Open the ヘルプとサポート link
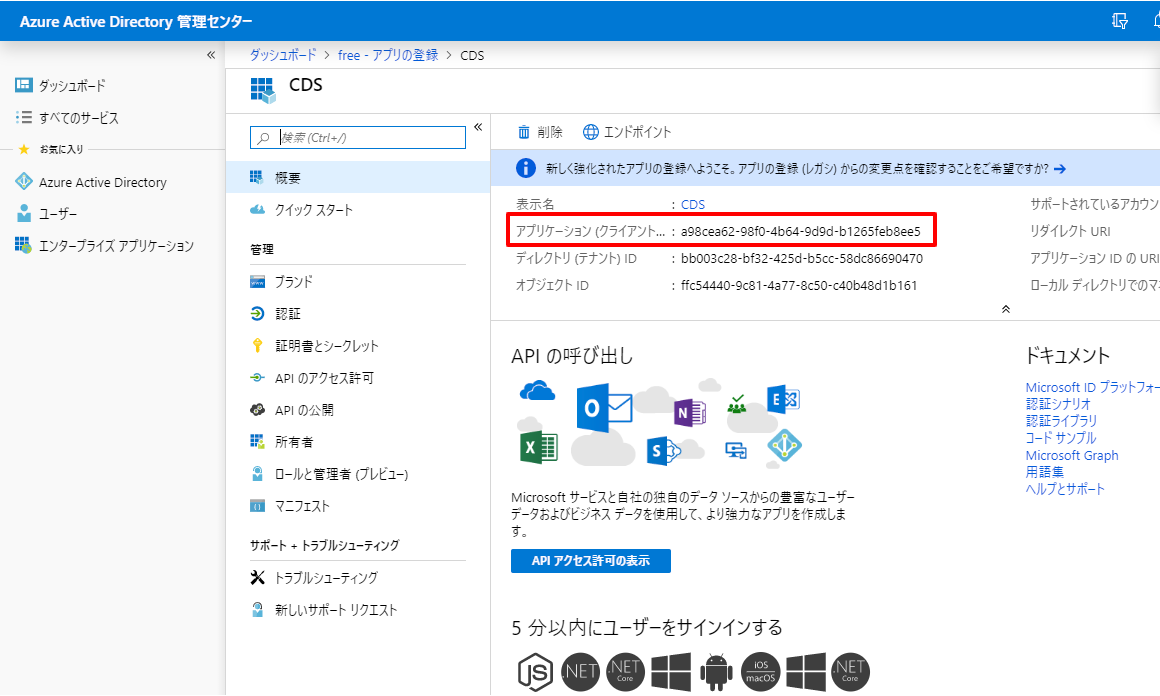The width and height of the screenshot is (1160, 696). (1065, 489)
